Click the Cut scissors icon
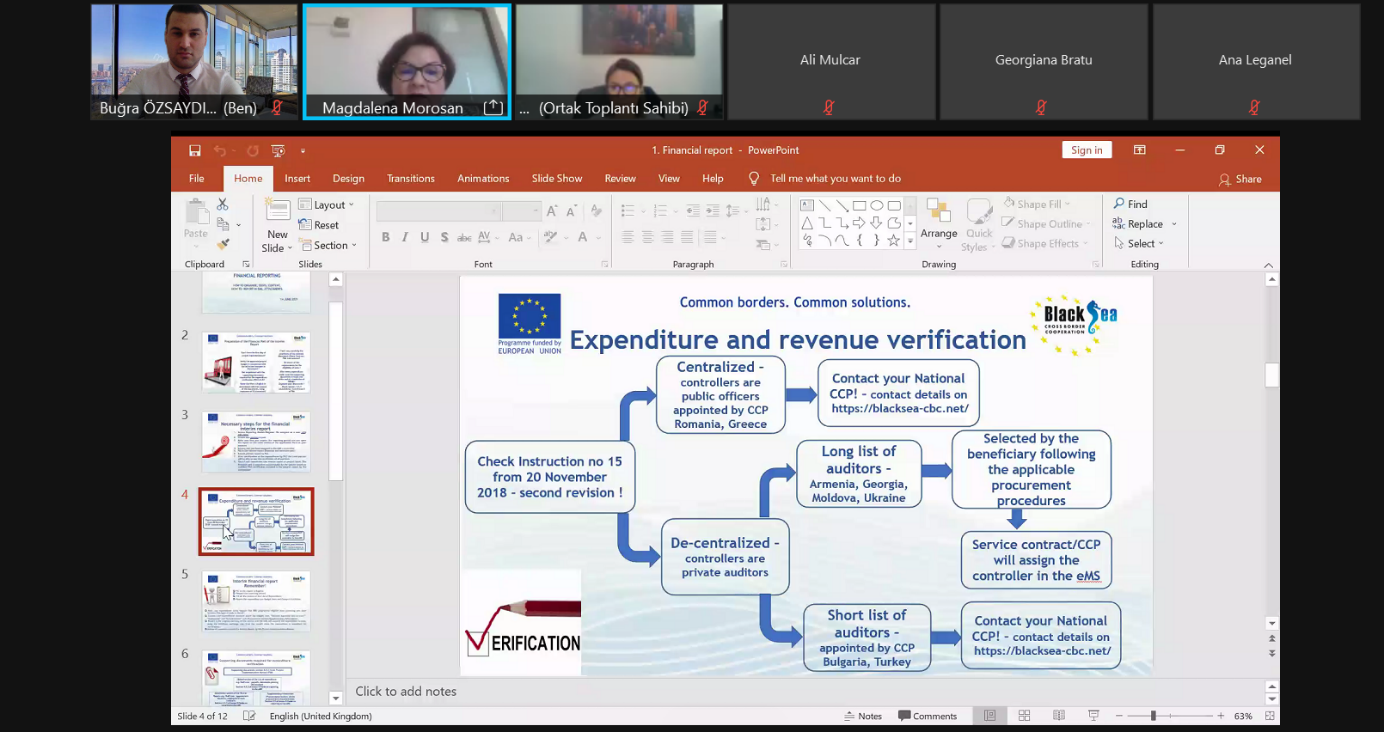 (x=223, y=204)
